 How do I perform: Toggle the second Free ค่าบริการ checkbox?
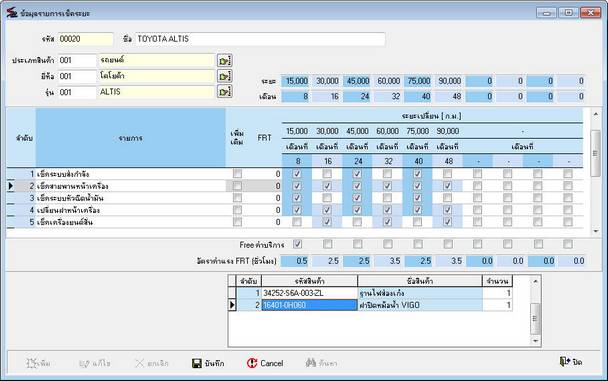(328, 244)
